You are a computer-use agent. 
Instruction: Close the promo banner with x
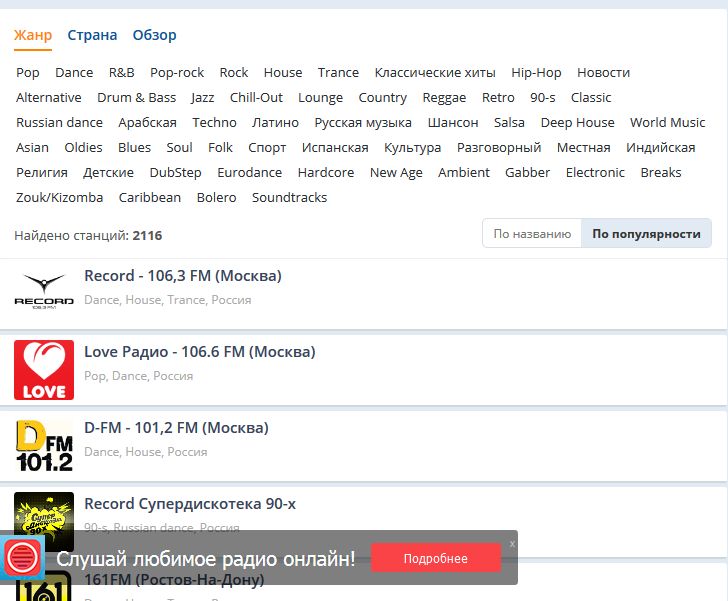point(512,543)
